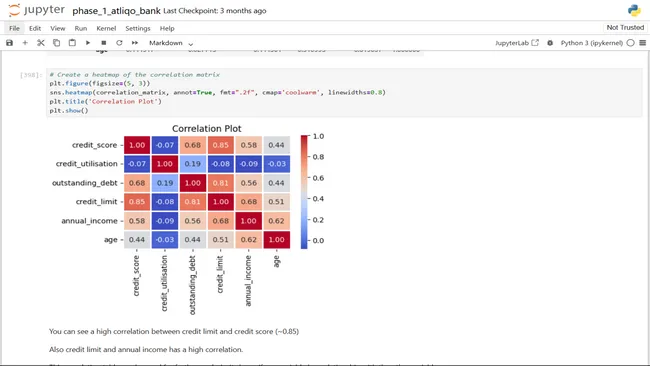Screen dimensions: 650x366
Task: Paste cell from clipboard
Action: click(72, 43)
